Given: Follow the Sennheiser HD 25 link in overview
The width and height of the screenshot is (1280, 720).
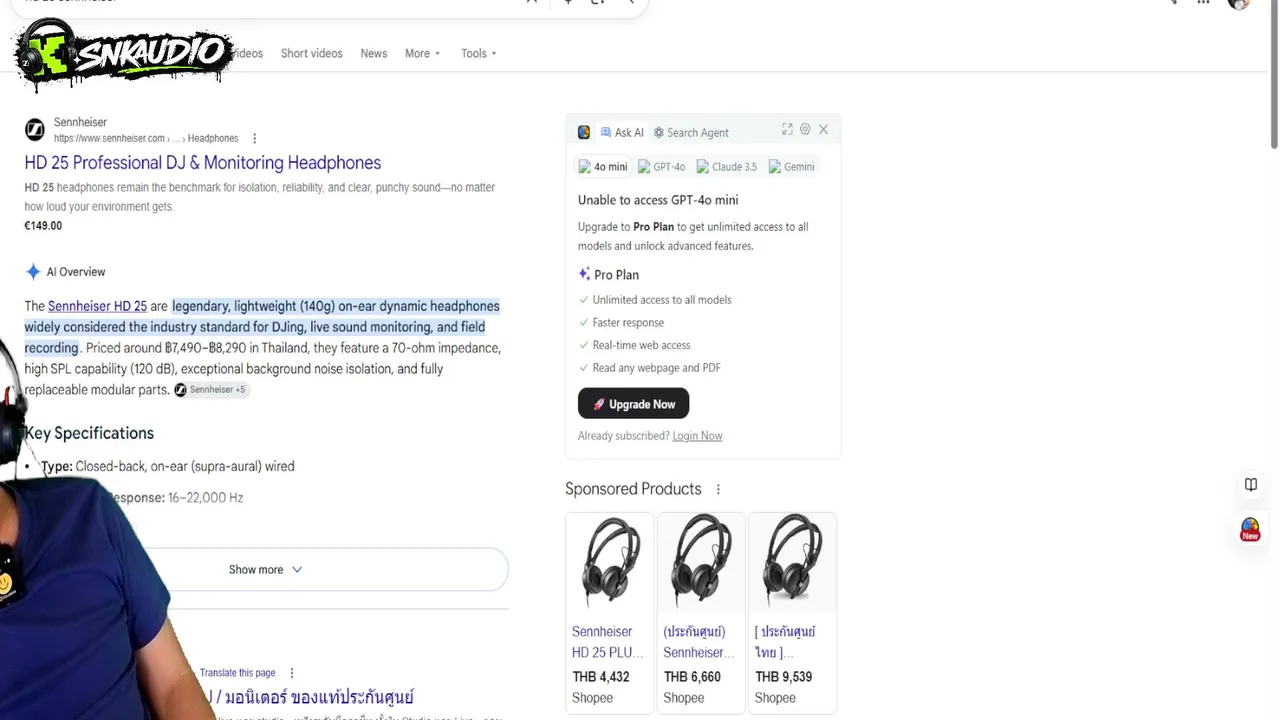Looking at the screenshot, I should pyautogui.click(x=97, y=306).
